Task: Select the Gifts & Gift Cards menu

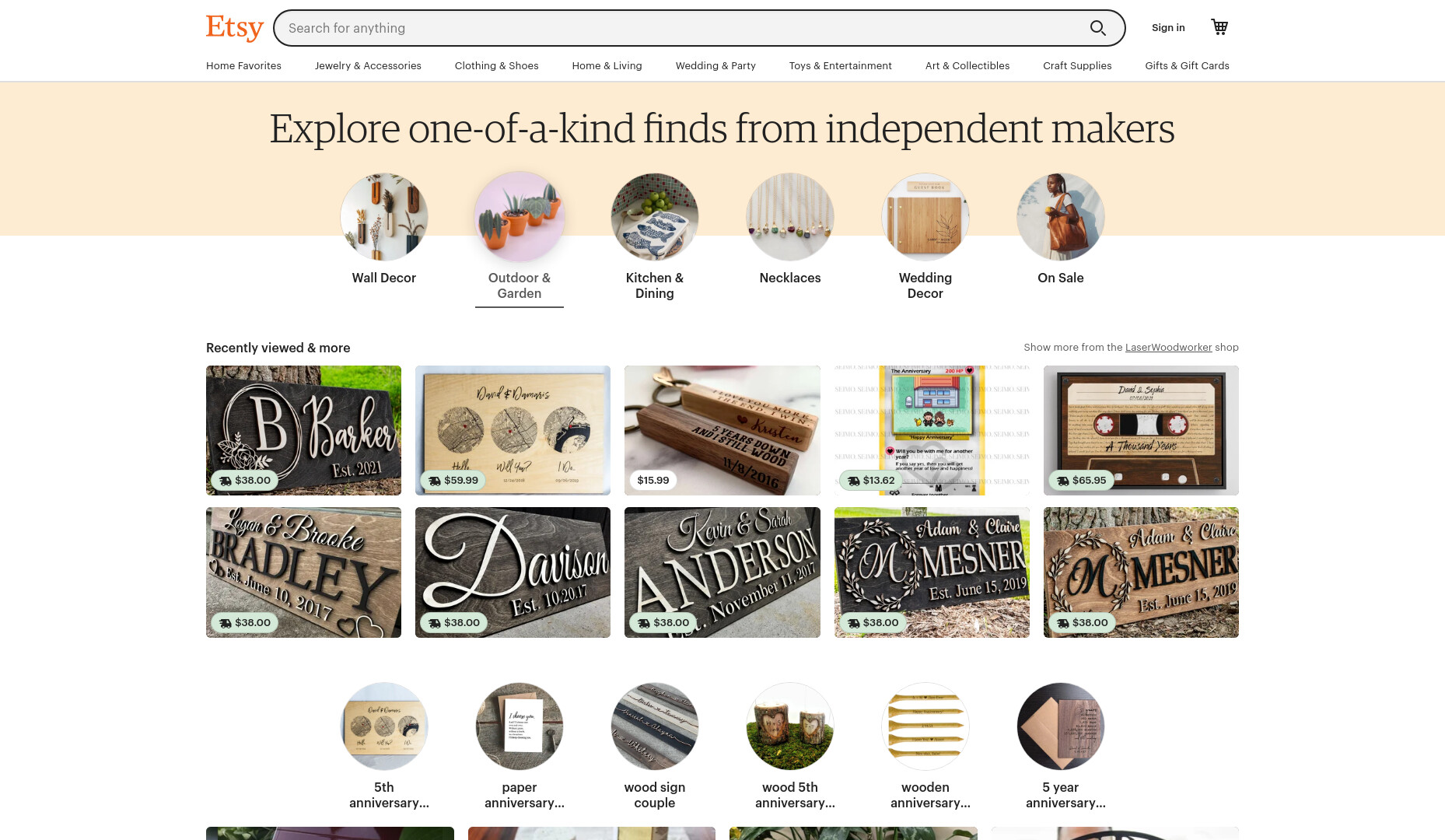Action: (1187, 66)
